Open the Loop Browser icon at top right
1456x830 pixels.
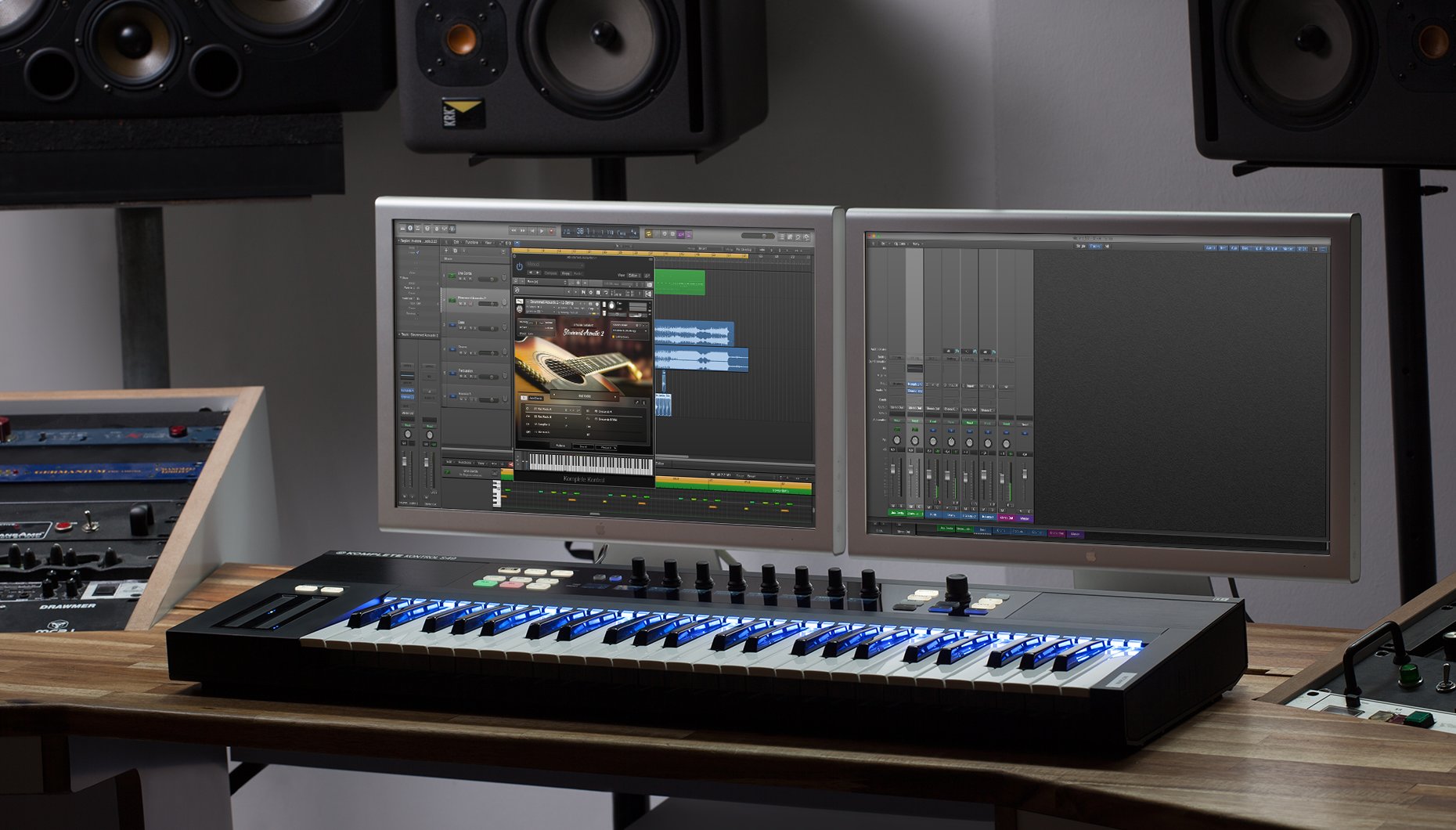click(x=798, y=236)
